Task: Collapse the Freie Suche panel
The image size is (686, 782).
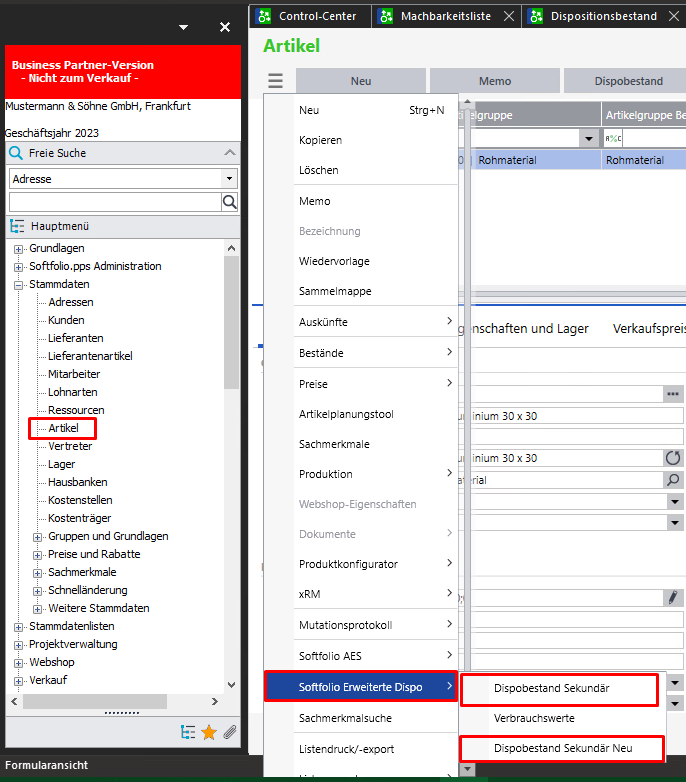Action: point(230,153)
